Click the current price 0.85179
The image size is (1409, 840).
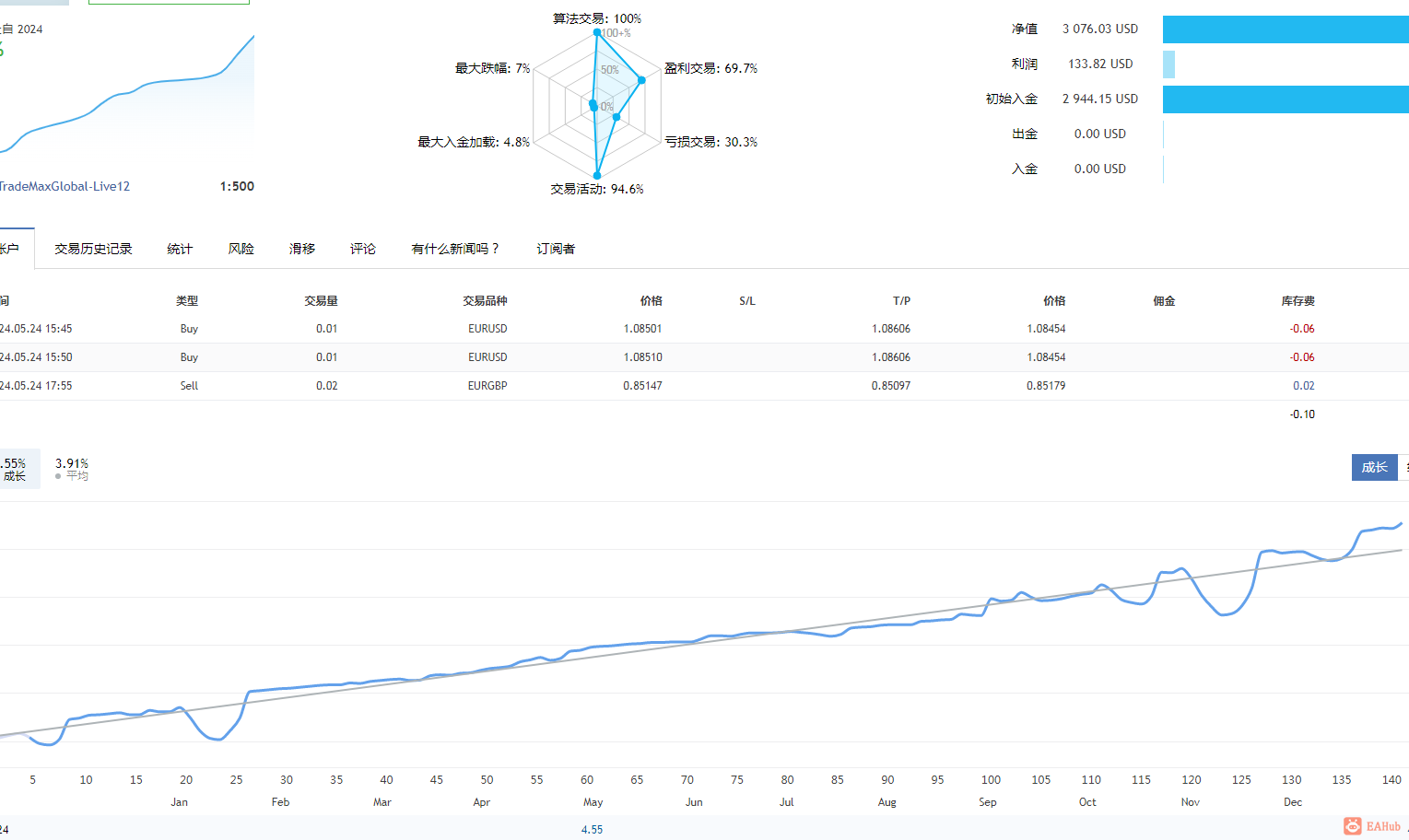(1046, 386)
